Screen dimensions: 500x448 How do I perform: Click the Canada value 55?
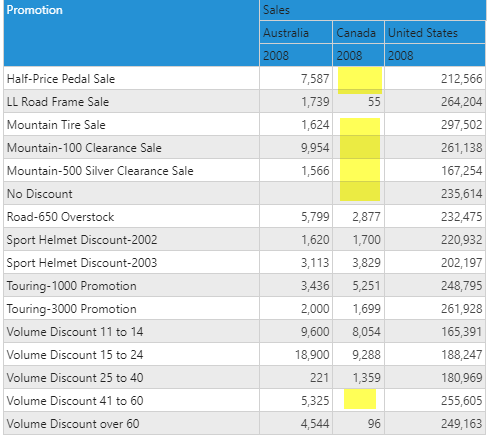click(x=374, y=102)
